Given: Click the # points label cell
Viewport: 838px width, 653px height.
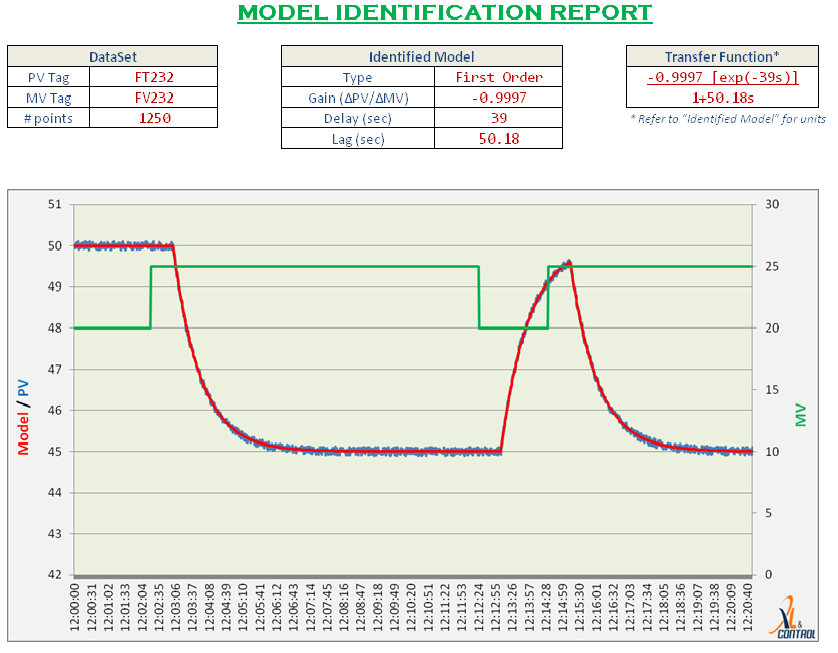Looking at the screenshot, I should [49, 118].
